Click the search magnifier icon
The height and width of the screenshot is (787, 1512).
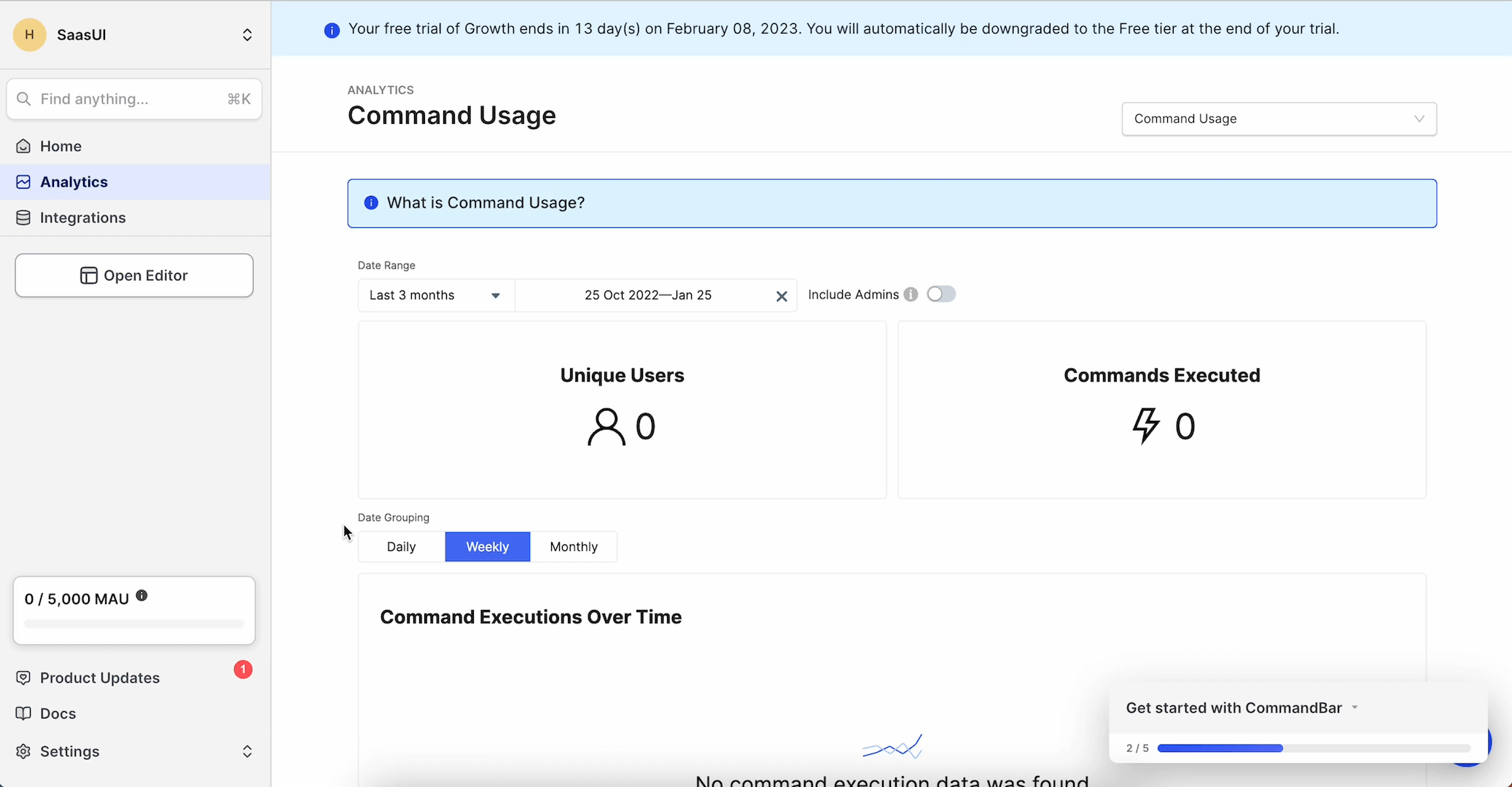25,98
